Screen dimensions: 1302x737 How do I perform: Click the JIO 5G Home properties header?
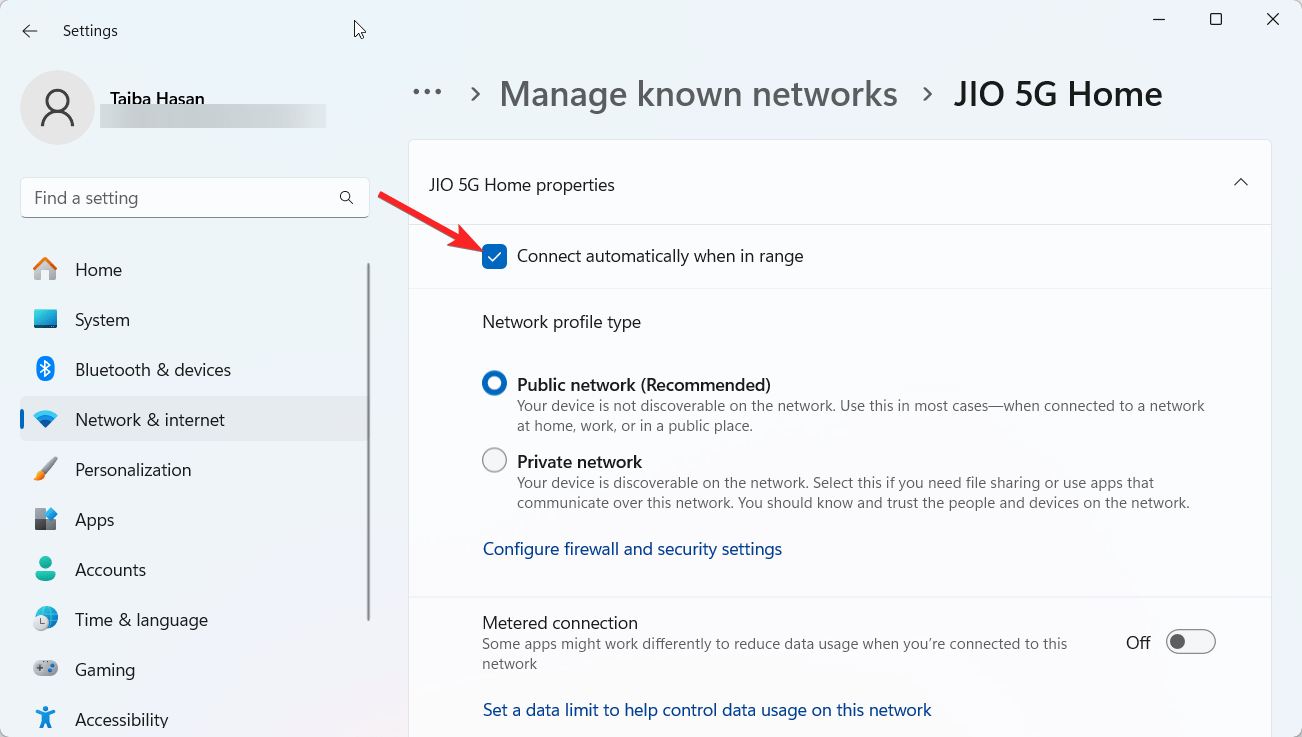[x=840, y=184]
